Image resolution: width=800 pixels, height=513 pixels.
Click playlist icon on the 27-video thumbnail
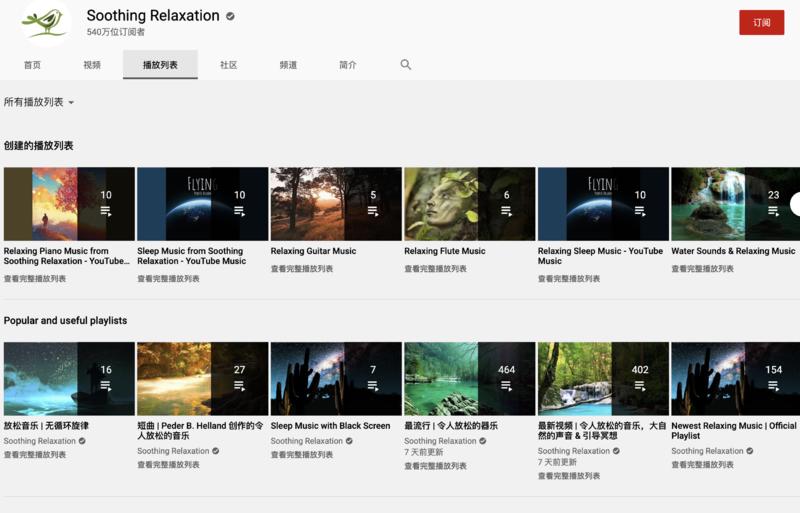239,386
